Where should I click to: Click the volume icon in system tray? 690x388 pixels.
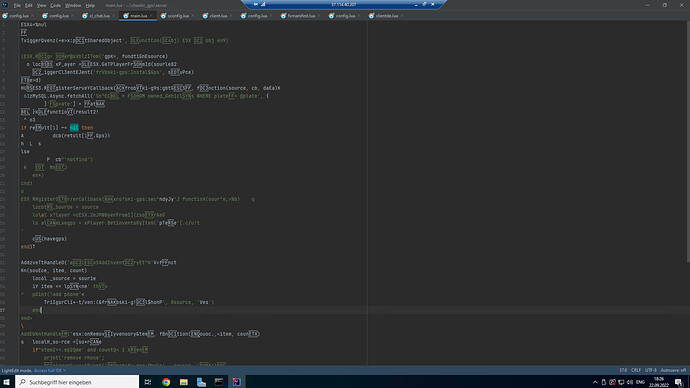(x=630, y=382)
